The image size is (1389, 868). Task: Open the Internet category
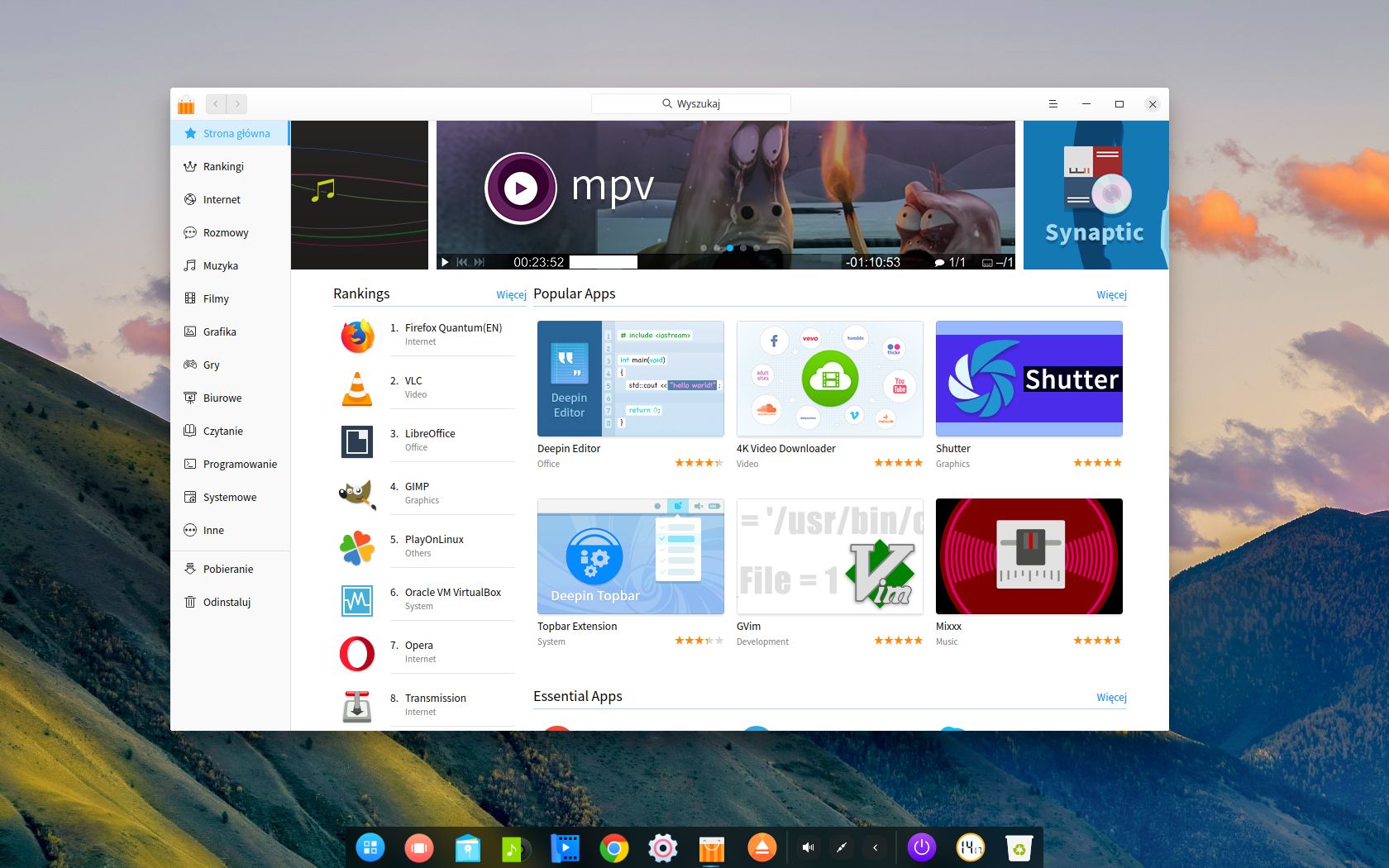click(230, 199)
